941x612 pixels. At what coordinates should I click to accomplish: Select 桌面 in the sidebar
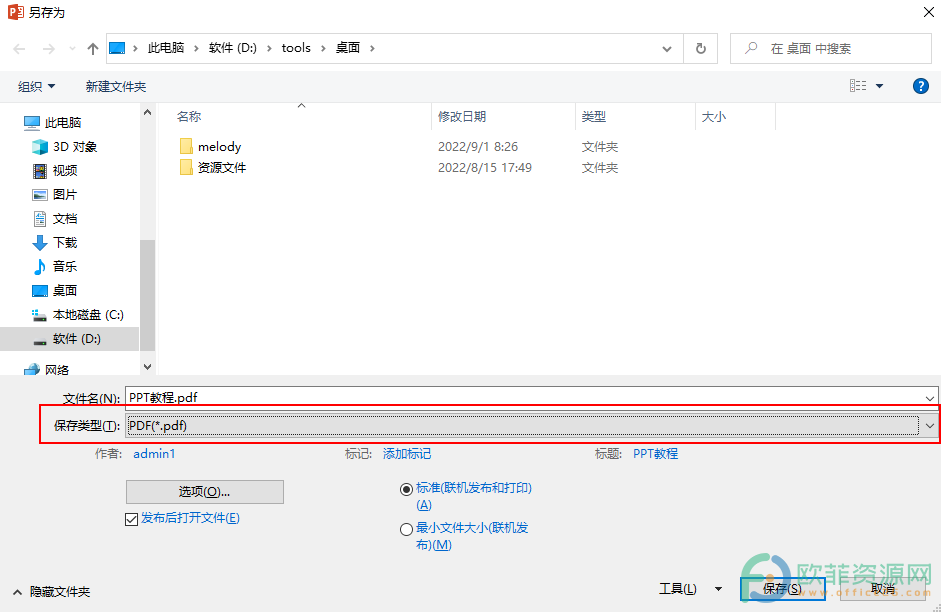point(55,290)
